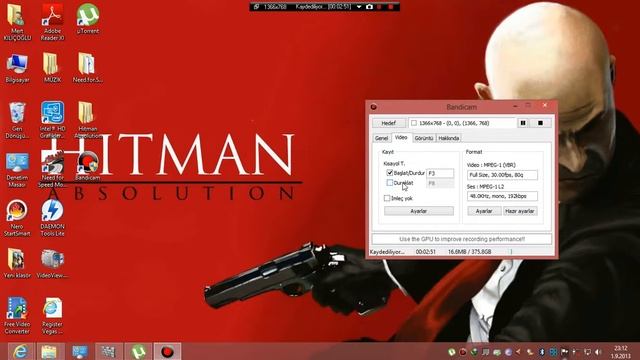
Task: Open the Intel HD Grafikler shortcut
Action: pyautogui.click(x=52, y=120)
